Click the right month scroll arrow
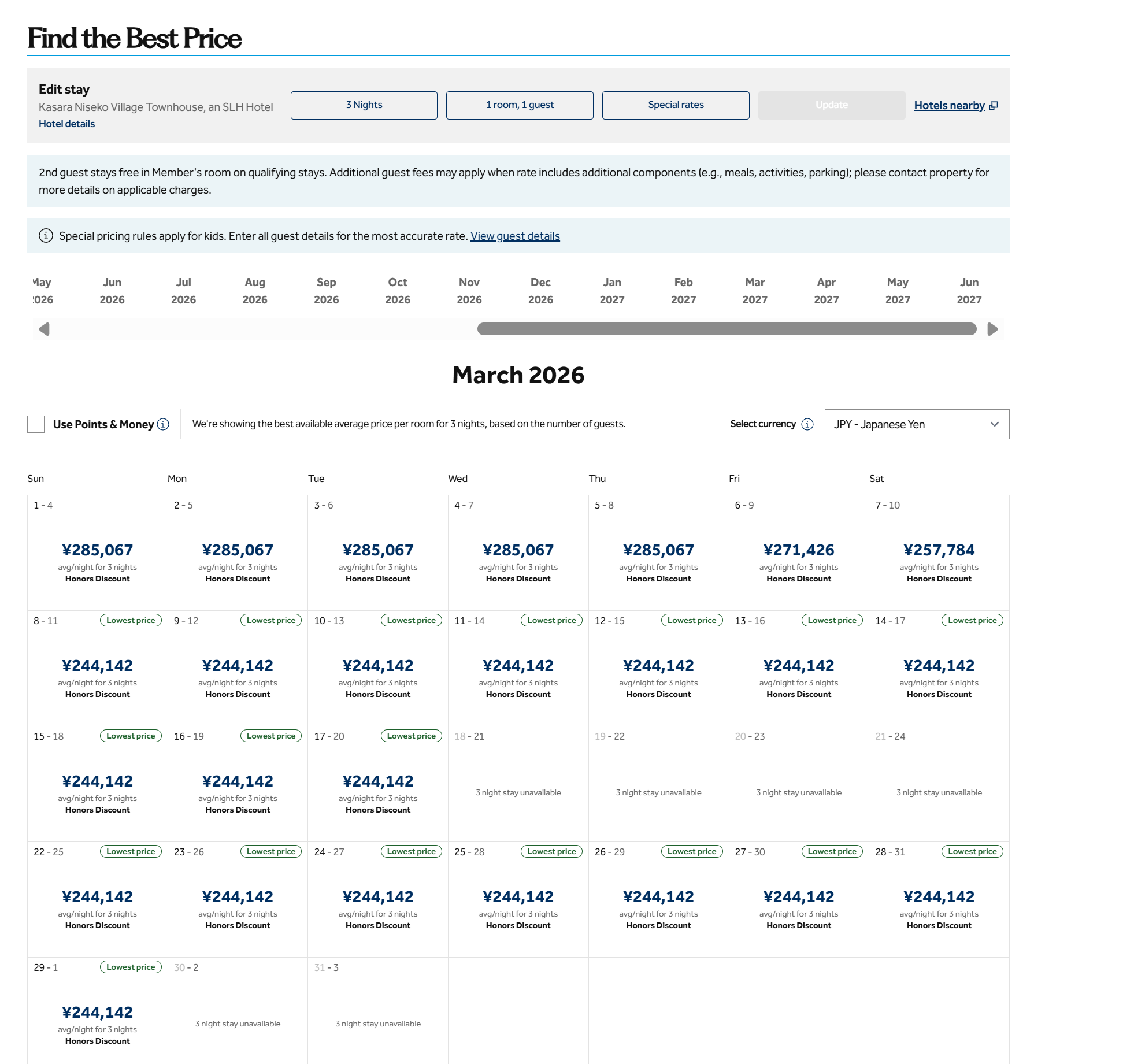This screenshot has width=1123, height=1064. pos(992,329)
